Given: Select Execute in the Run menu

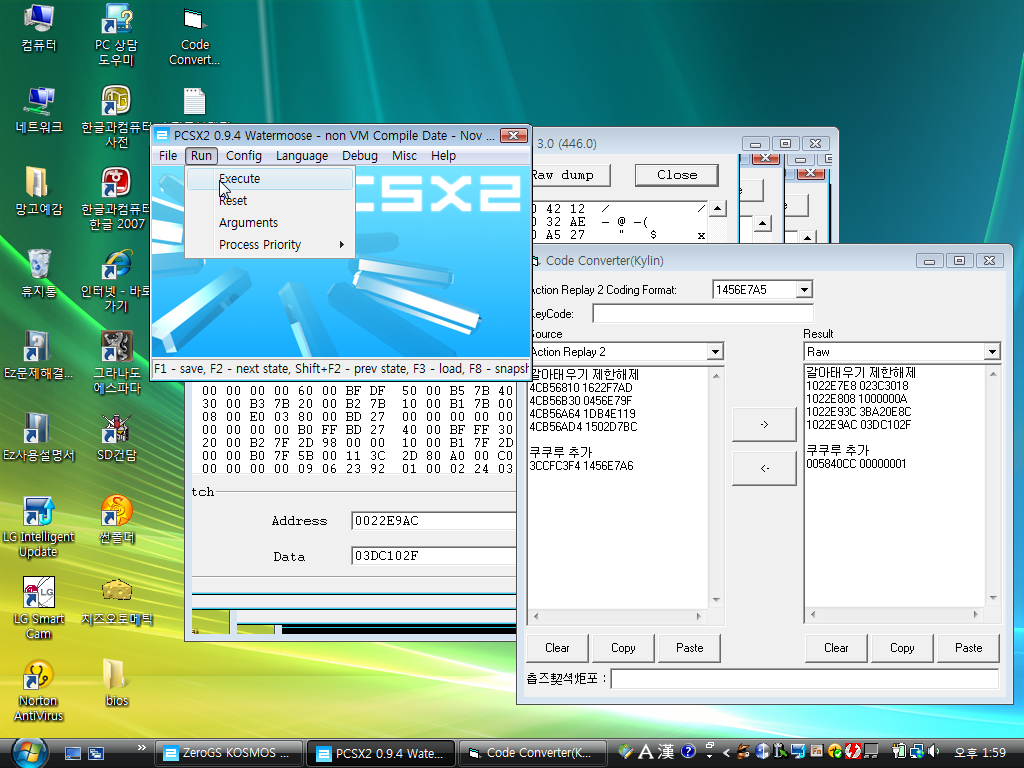Looking at the screenshot, I should [x=270, y=178].
